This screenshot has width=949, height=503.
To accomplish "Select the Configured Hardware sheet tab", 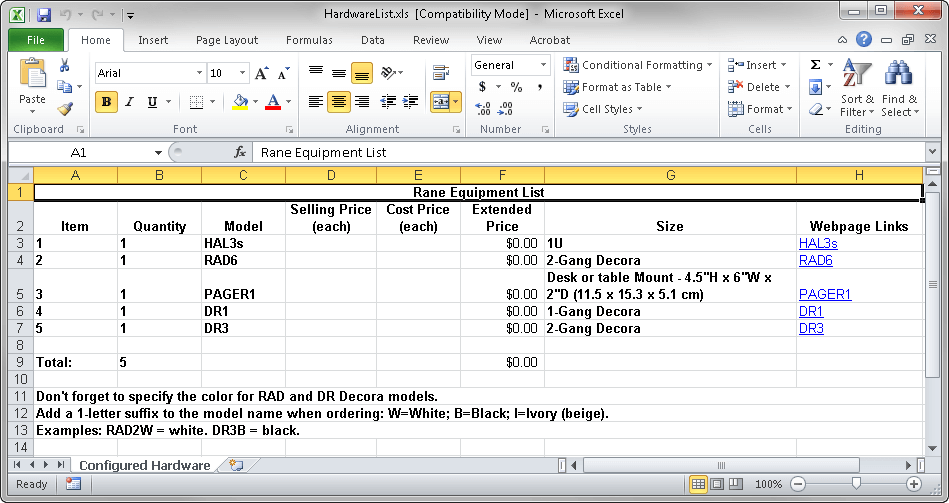I will click(x=145, y=465).
